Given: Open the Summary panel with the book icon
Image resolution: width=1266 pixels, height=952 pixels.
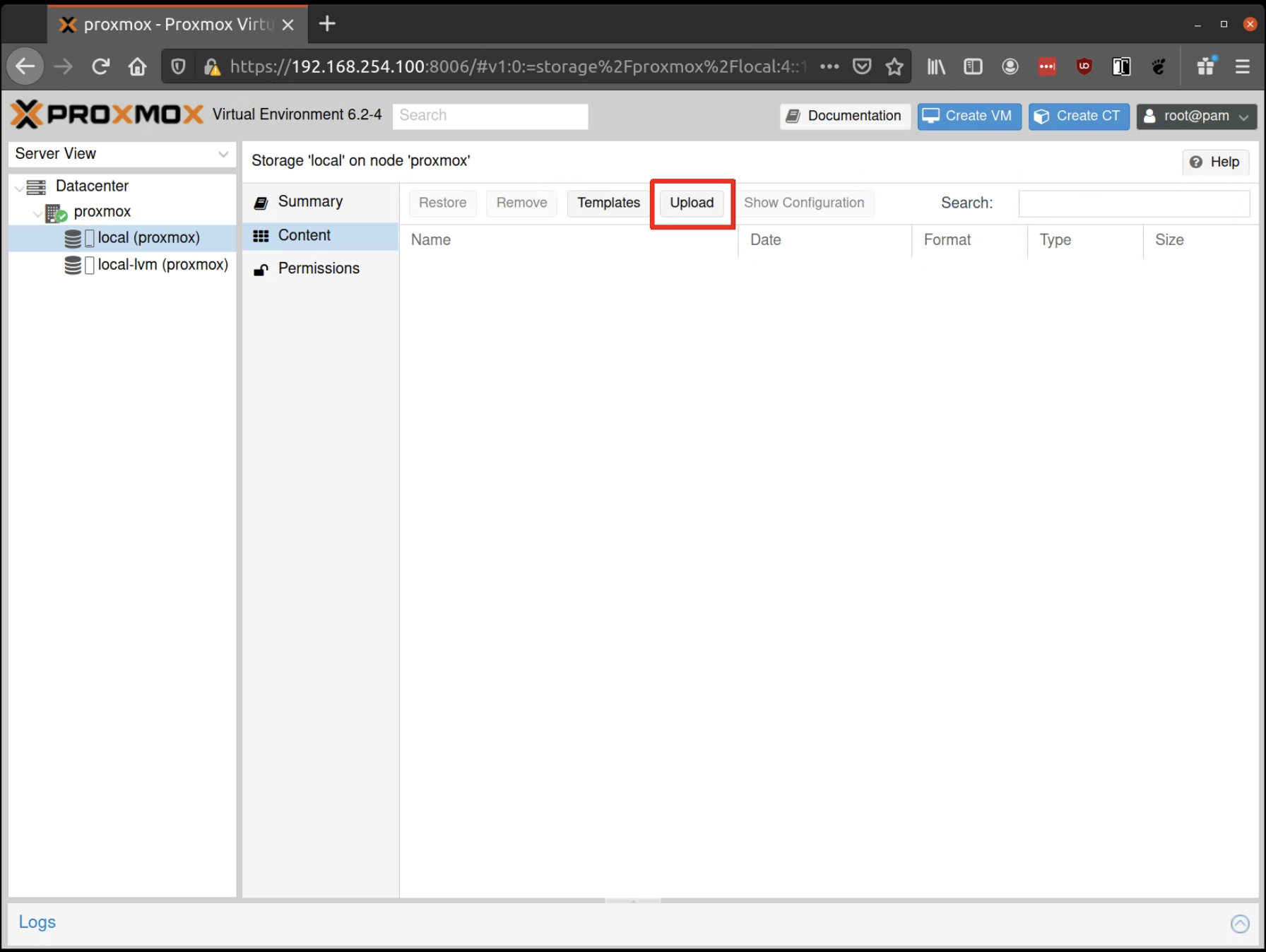Looking at the screenshot, I should coord(261,202).
